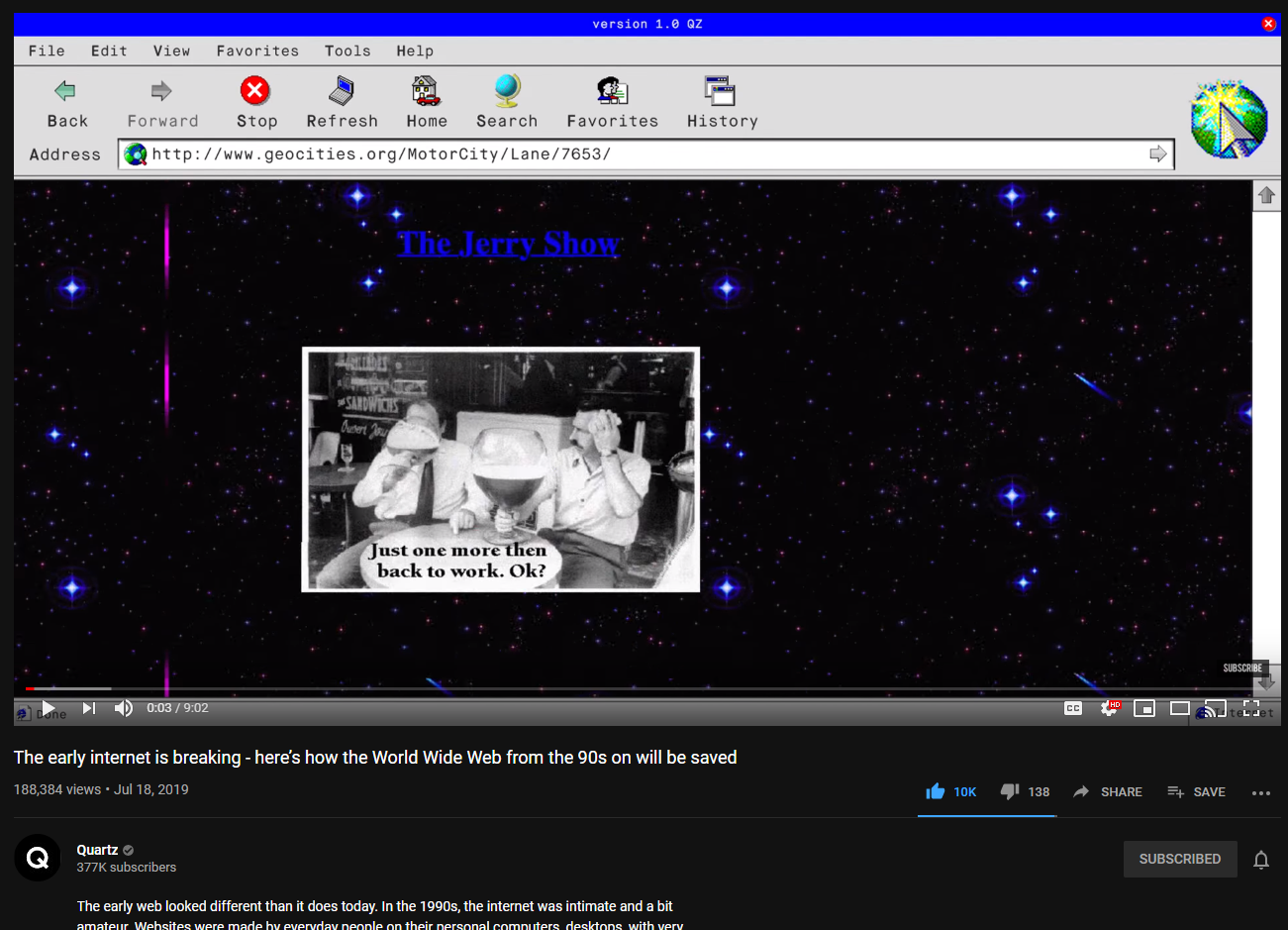Screen dimensions: 1288x930
Task: Click the video title text
Action: 375,758
